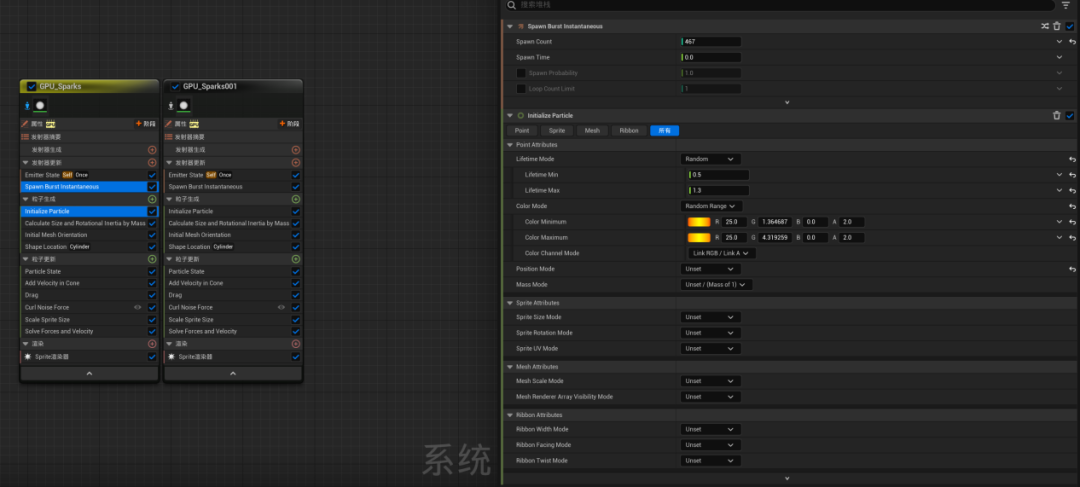Screen dimensions: 1080x487
Task: Reset Lifetime Max to default
Action: [x=1072, y=191]
